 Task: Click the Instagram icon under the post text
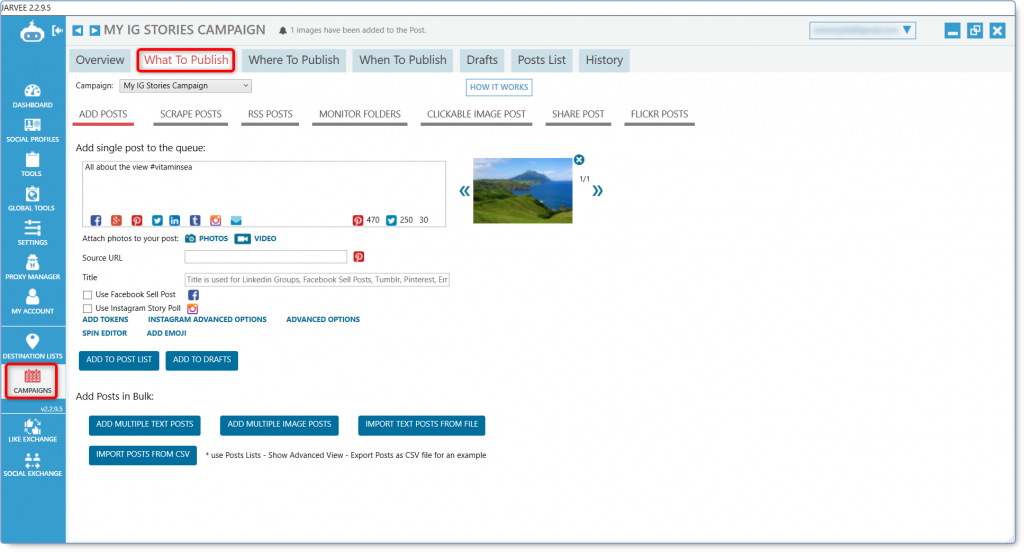(x=216, y=221)
